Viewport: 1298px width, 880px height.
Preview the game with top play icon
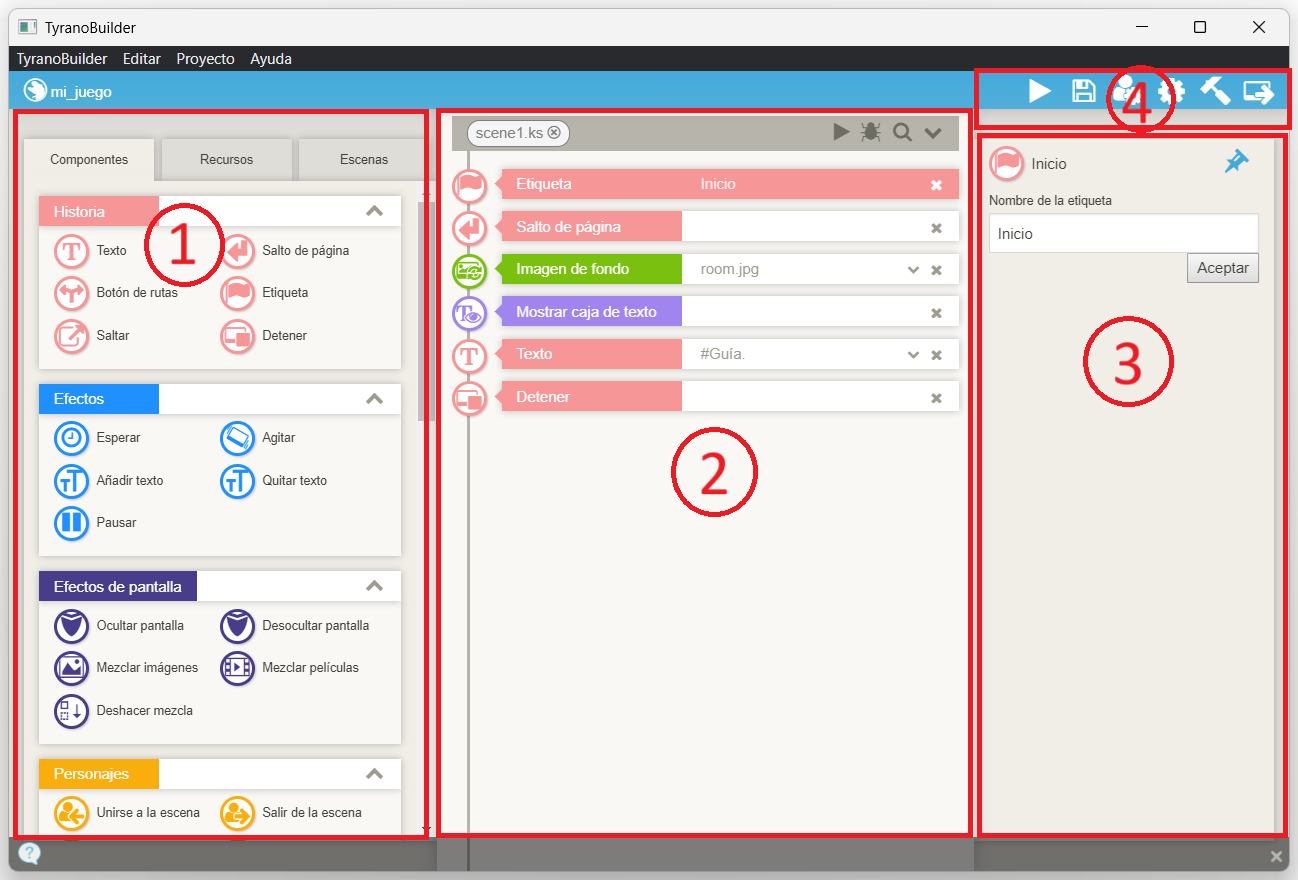coord(1040,92)
